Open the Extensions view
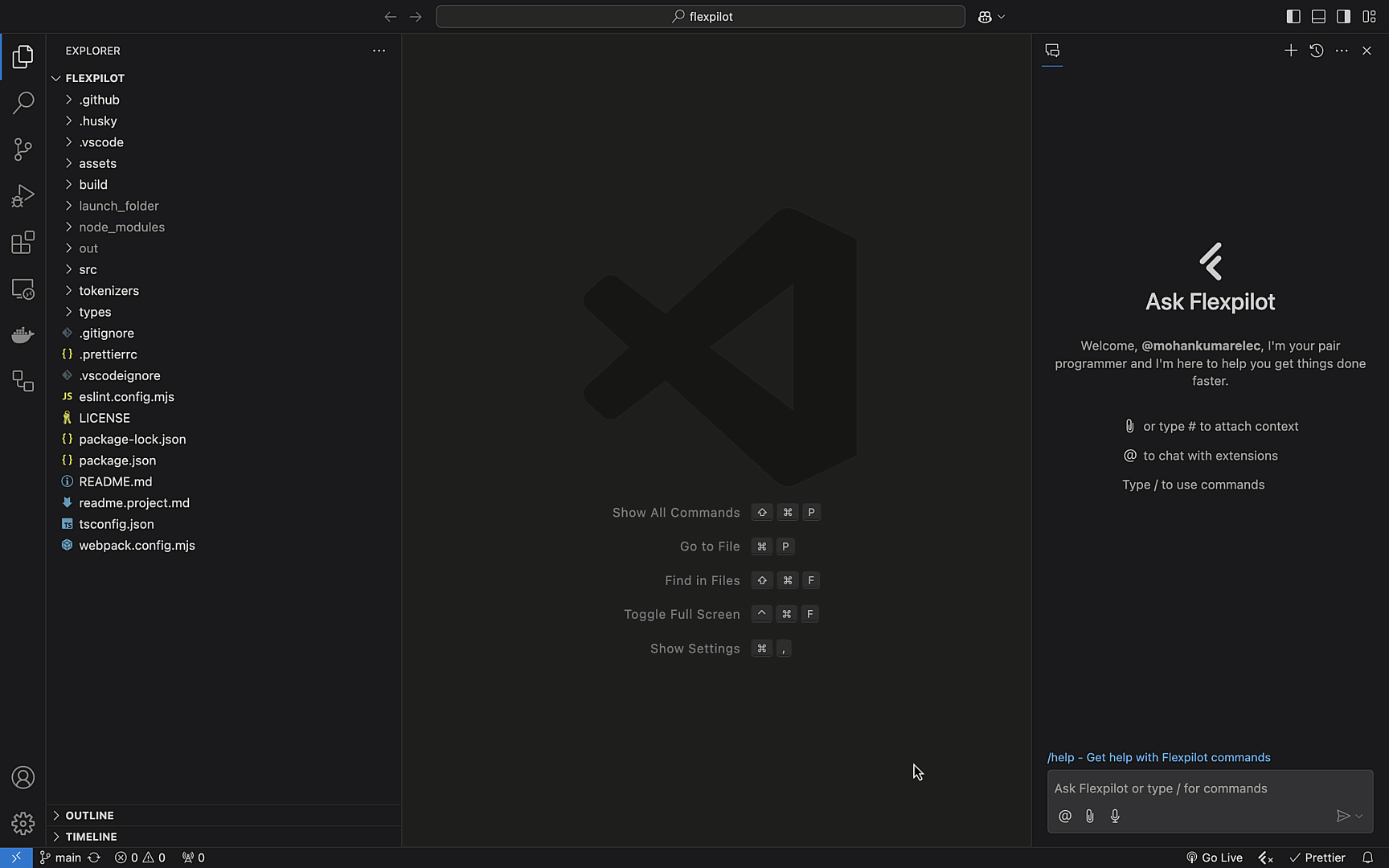The image size is (1389, 868). click(x=23, y=243)
